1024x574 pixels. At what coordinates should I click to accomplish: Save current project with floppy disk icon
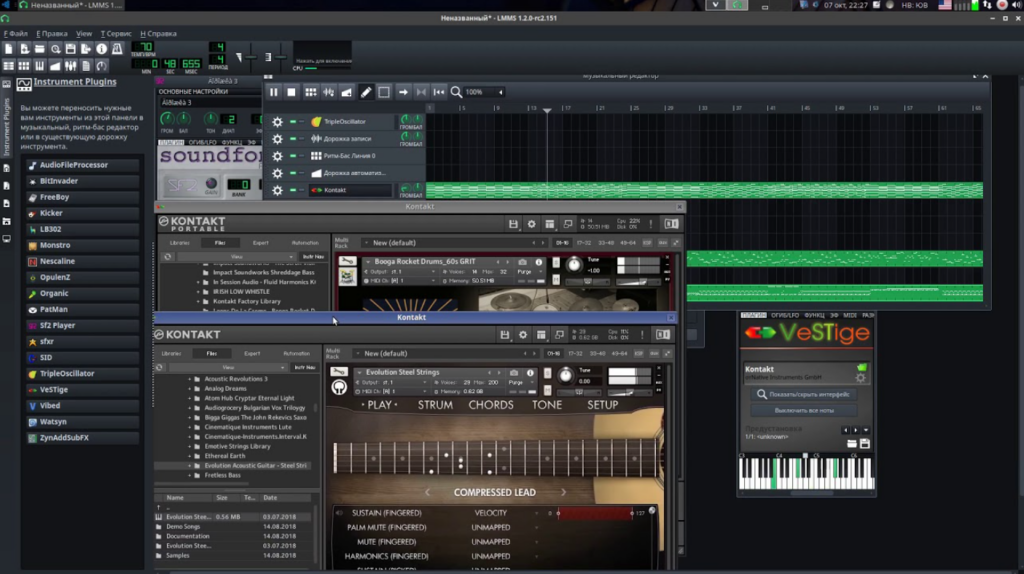coord(71,49)
